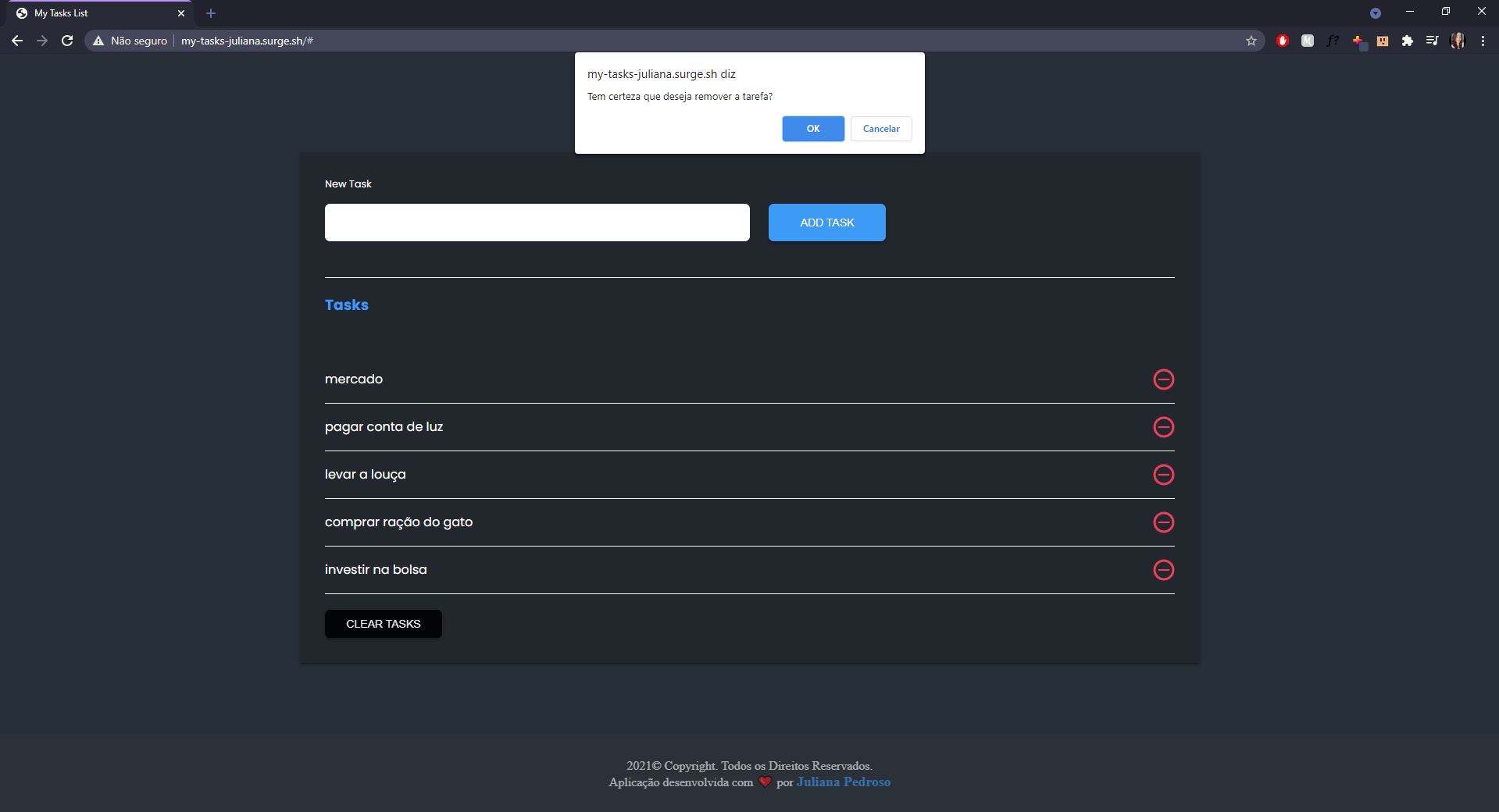Cancel the removal dialog
The width and height of the screenshot is (1499, 812).
[x=880, y=128]
